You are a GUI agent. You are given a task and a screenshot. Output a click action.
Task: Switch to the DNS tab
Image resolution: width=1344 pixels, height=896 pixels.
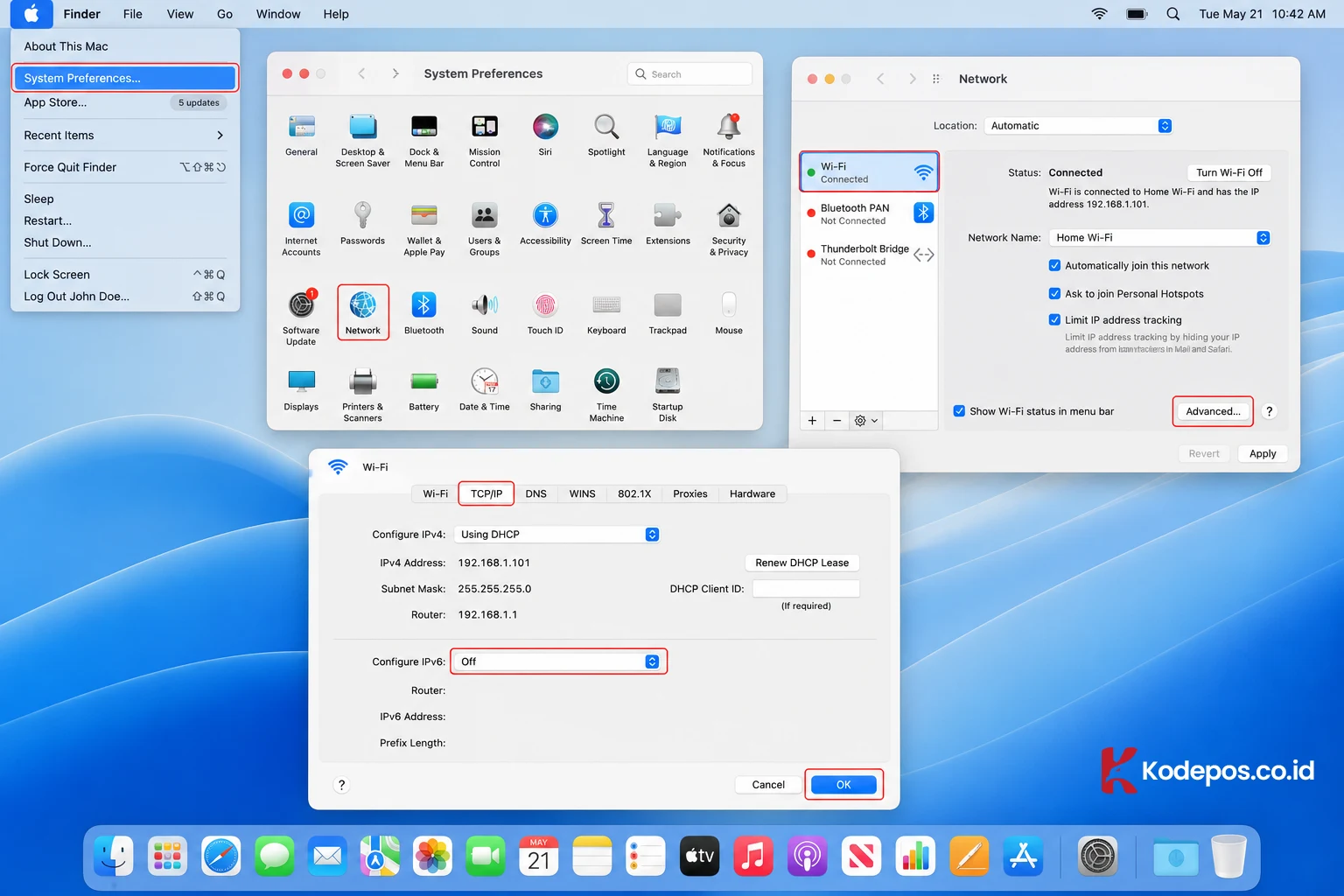click(x=536, y=493)
